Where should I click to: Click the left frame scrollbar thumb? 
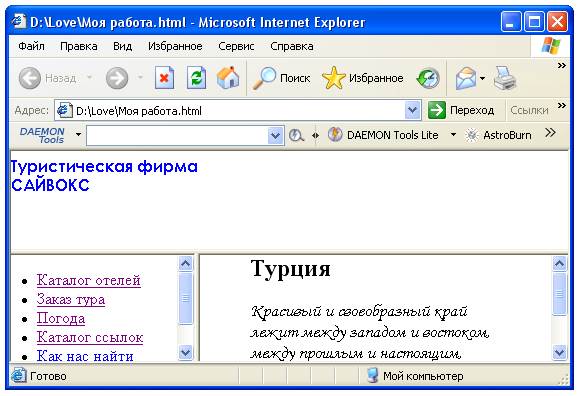(x=185, y=298)
